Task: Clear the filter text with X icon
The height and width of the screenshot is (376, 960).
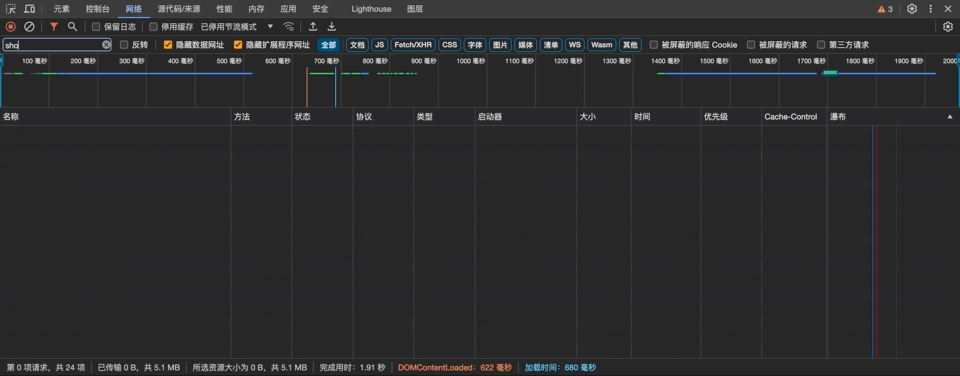Action: click(x=106, y=45)
